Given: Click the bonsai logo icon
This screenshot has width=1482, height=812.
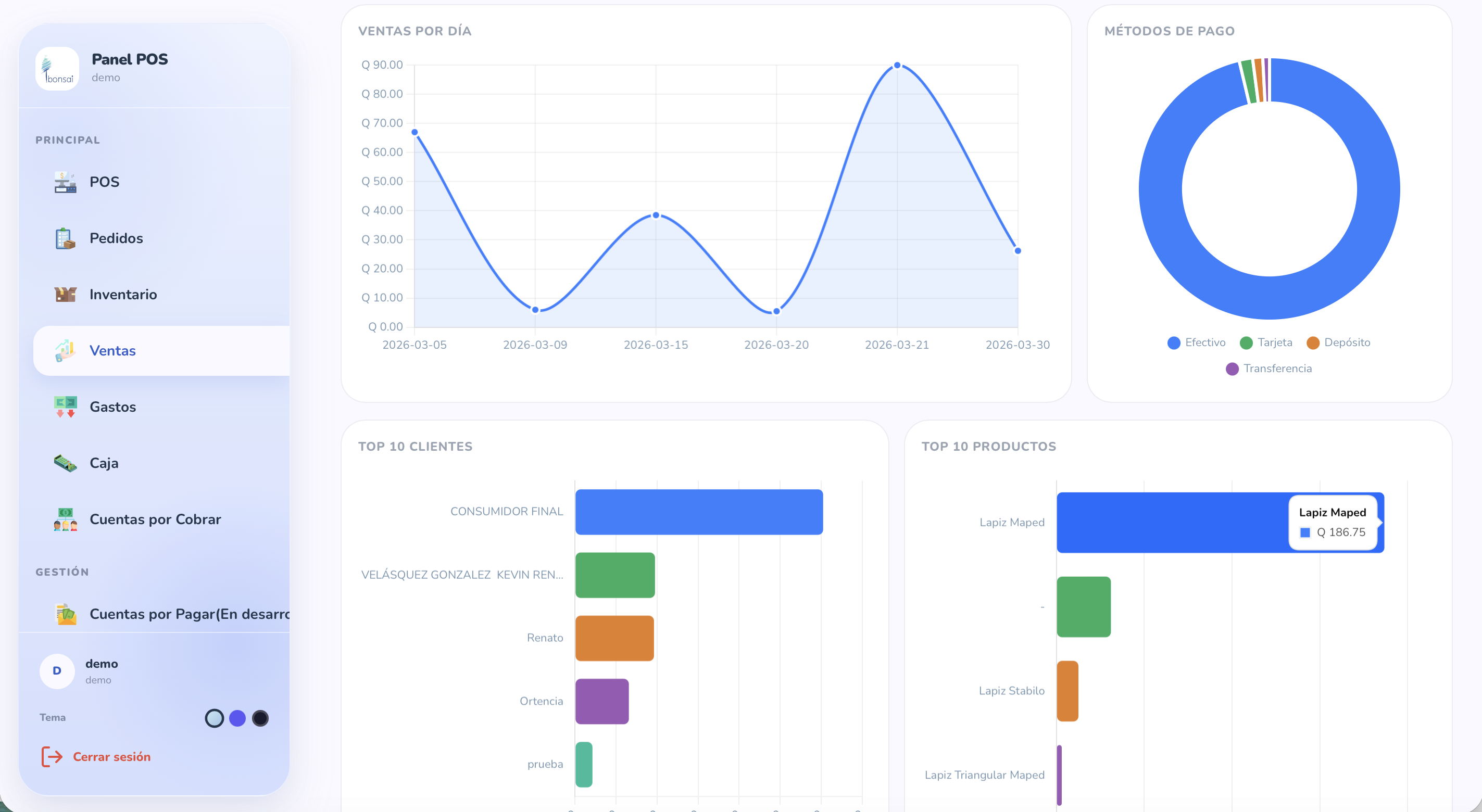Looking at the screenshot, I should (57, 69).
